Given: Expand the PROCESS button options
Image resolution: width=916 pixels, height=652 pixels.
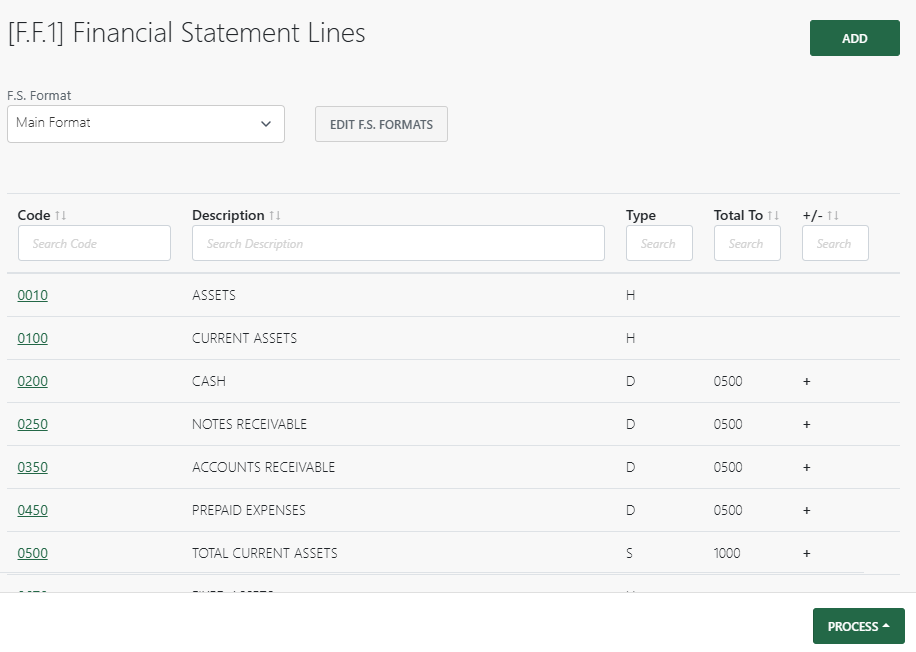Looking at the screenshot, I should pyautogui.click(x=858, y=625).
